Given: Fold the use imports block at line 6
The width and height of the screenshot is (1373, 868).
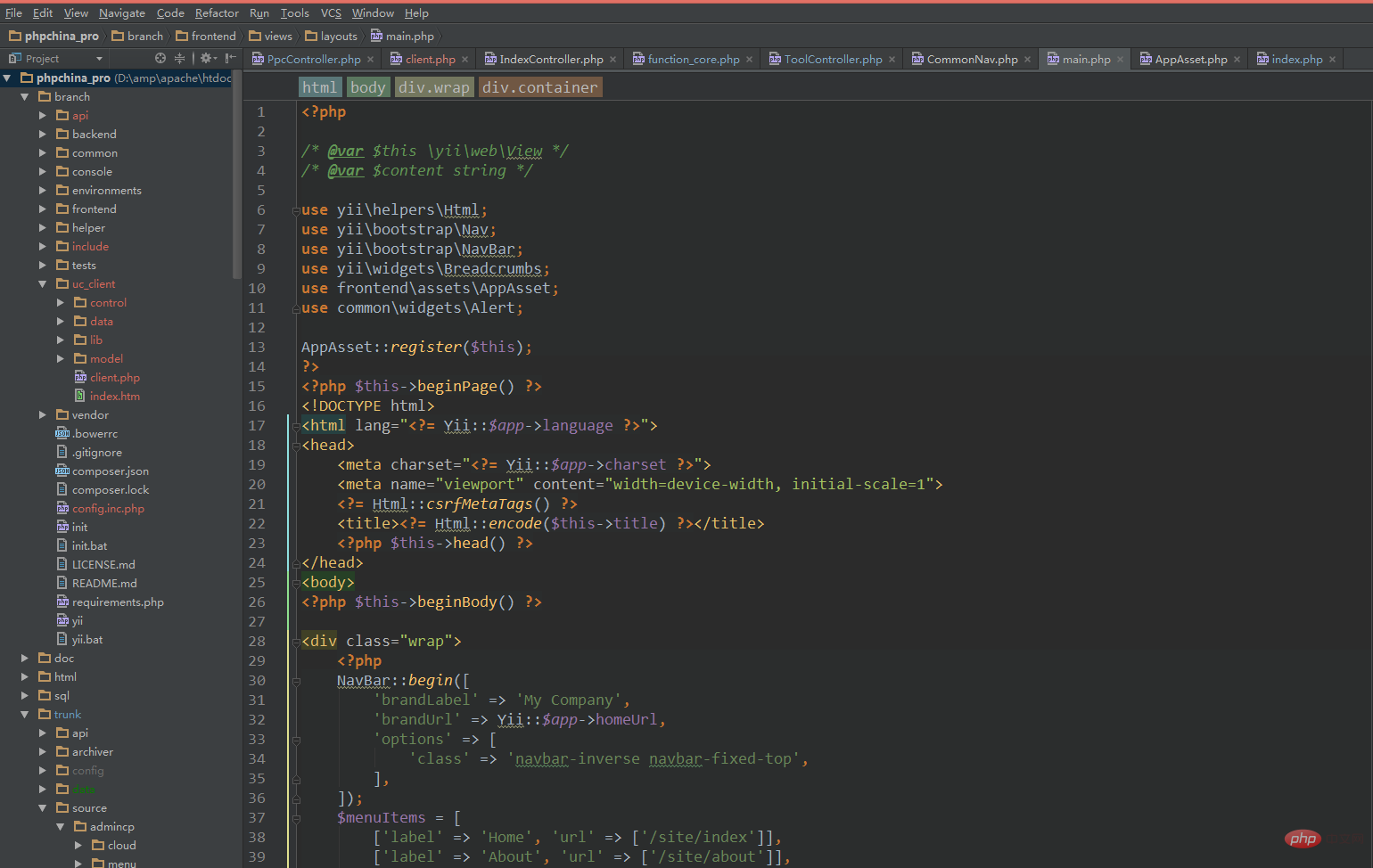Looking at the screenshot, I should (296, 211).
